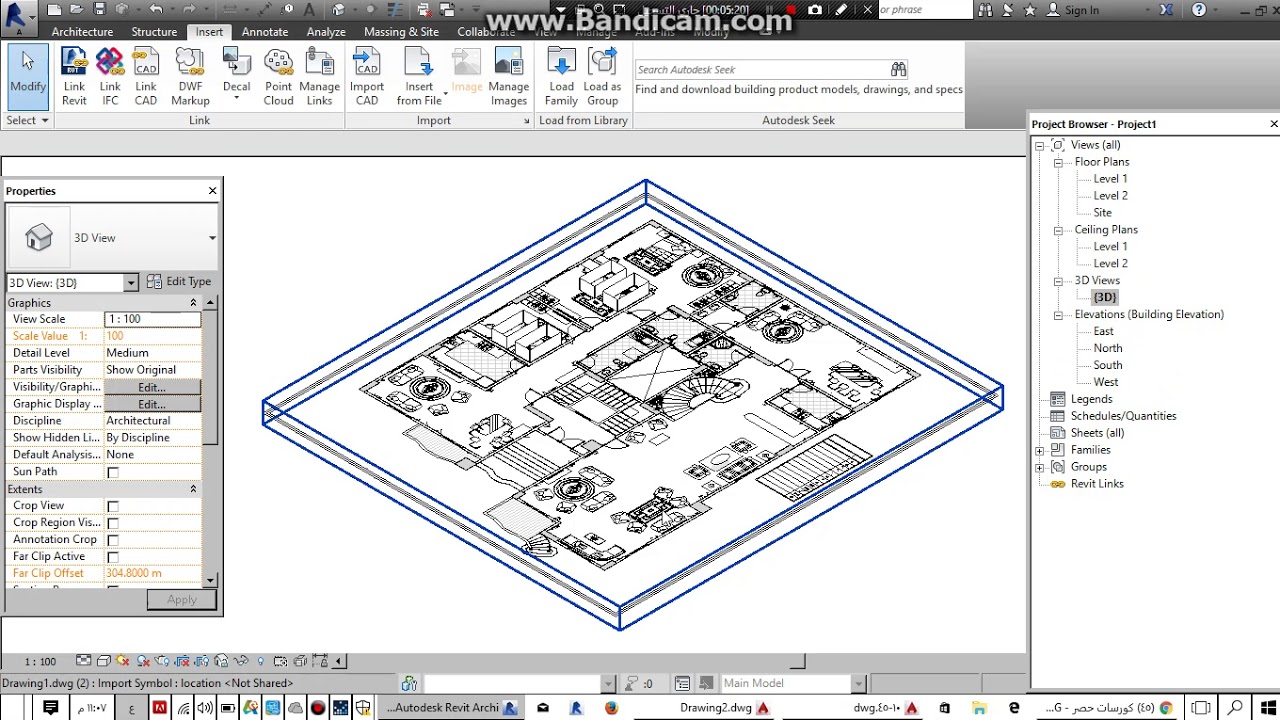Collapse the Extents section in Properties
The image size is (1280, 720).
193,489
